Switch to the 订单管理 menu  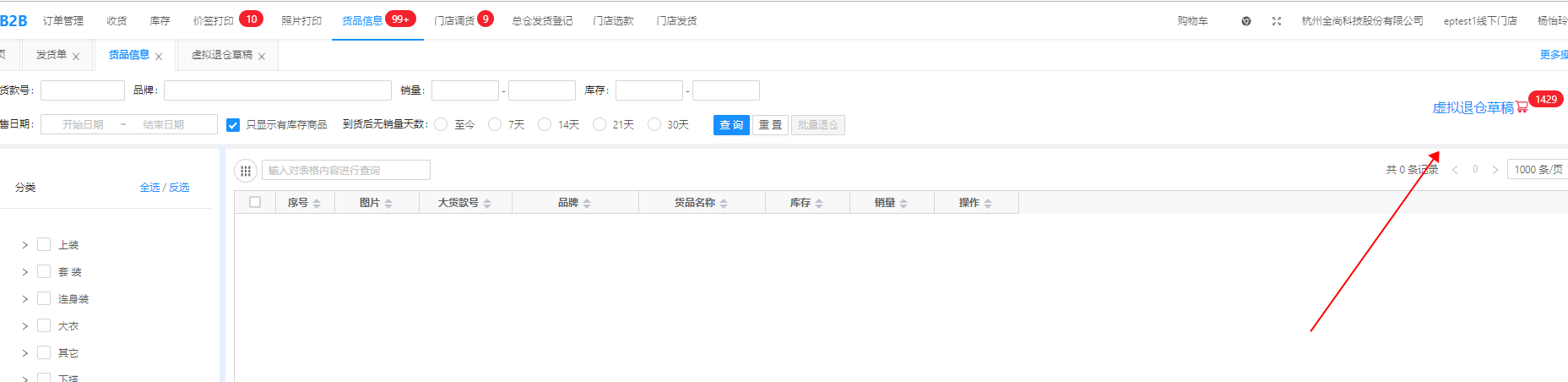pyautogui.click(x=63, y=21)
